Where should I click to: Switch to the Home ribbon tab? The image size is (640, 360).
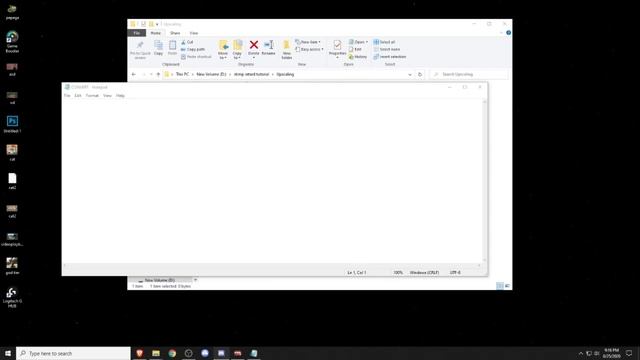coord(156,33)
